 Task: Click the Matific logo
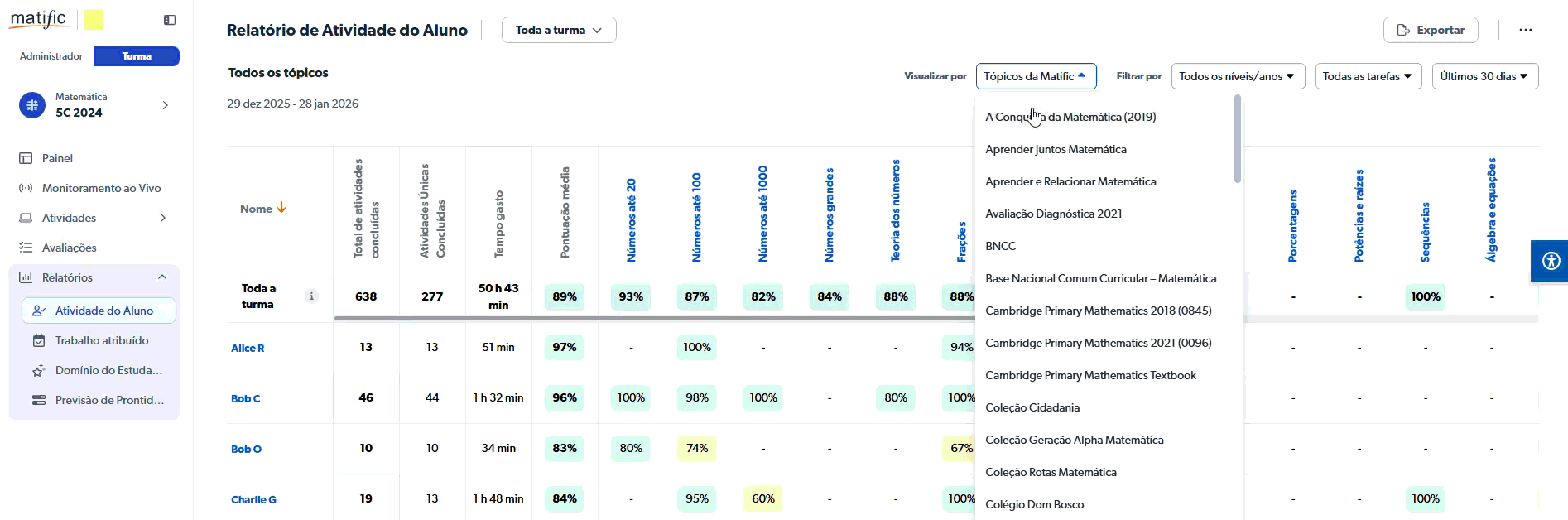tap(38, 19)
